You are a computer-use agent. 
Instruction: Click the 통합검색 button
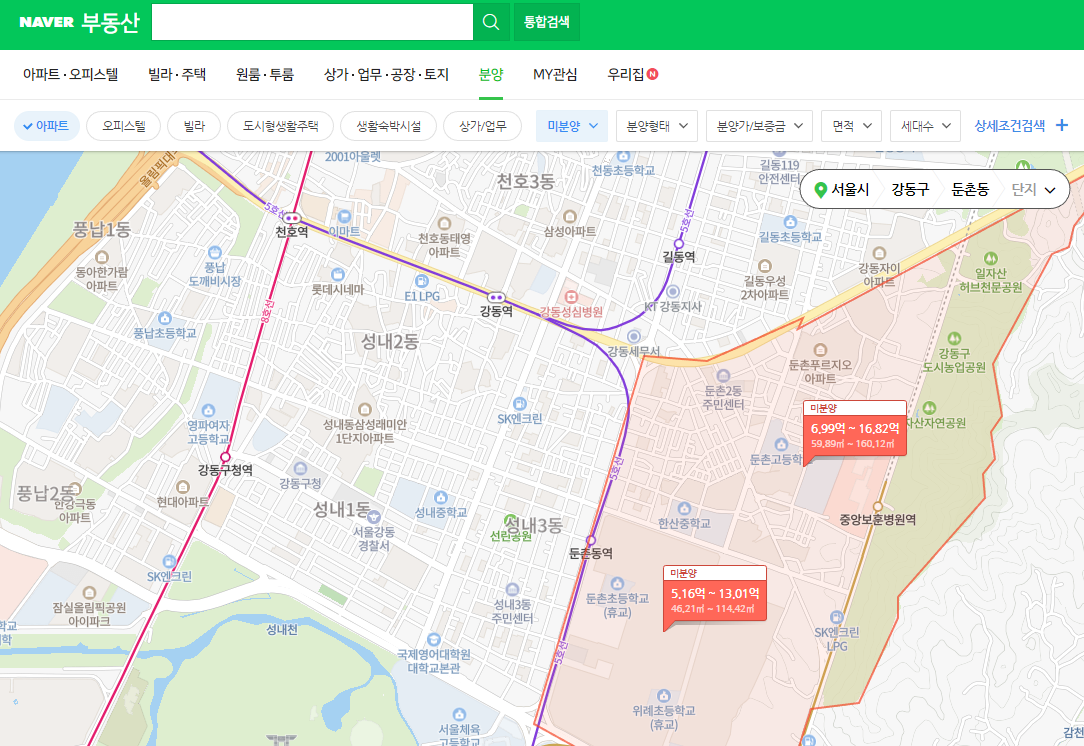click(546, 21)
